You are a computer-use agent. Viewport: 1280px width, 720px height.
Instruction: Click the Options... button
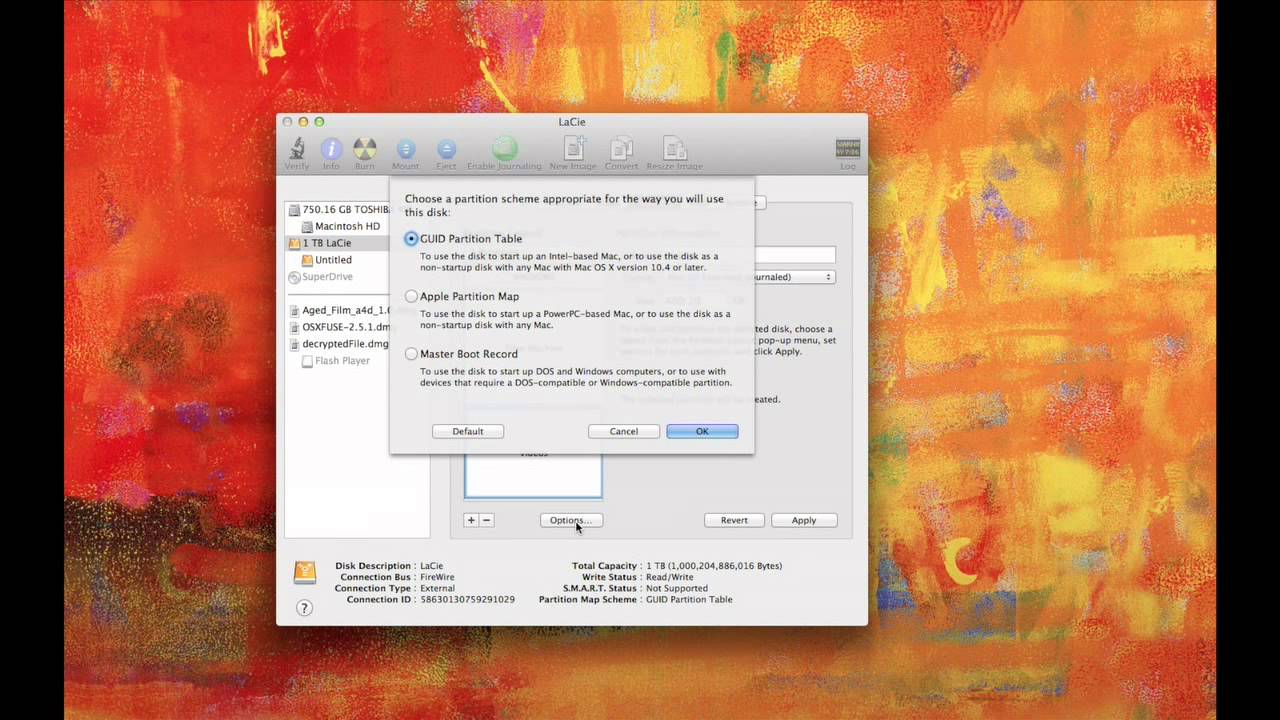point(571,520)
